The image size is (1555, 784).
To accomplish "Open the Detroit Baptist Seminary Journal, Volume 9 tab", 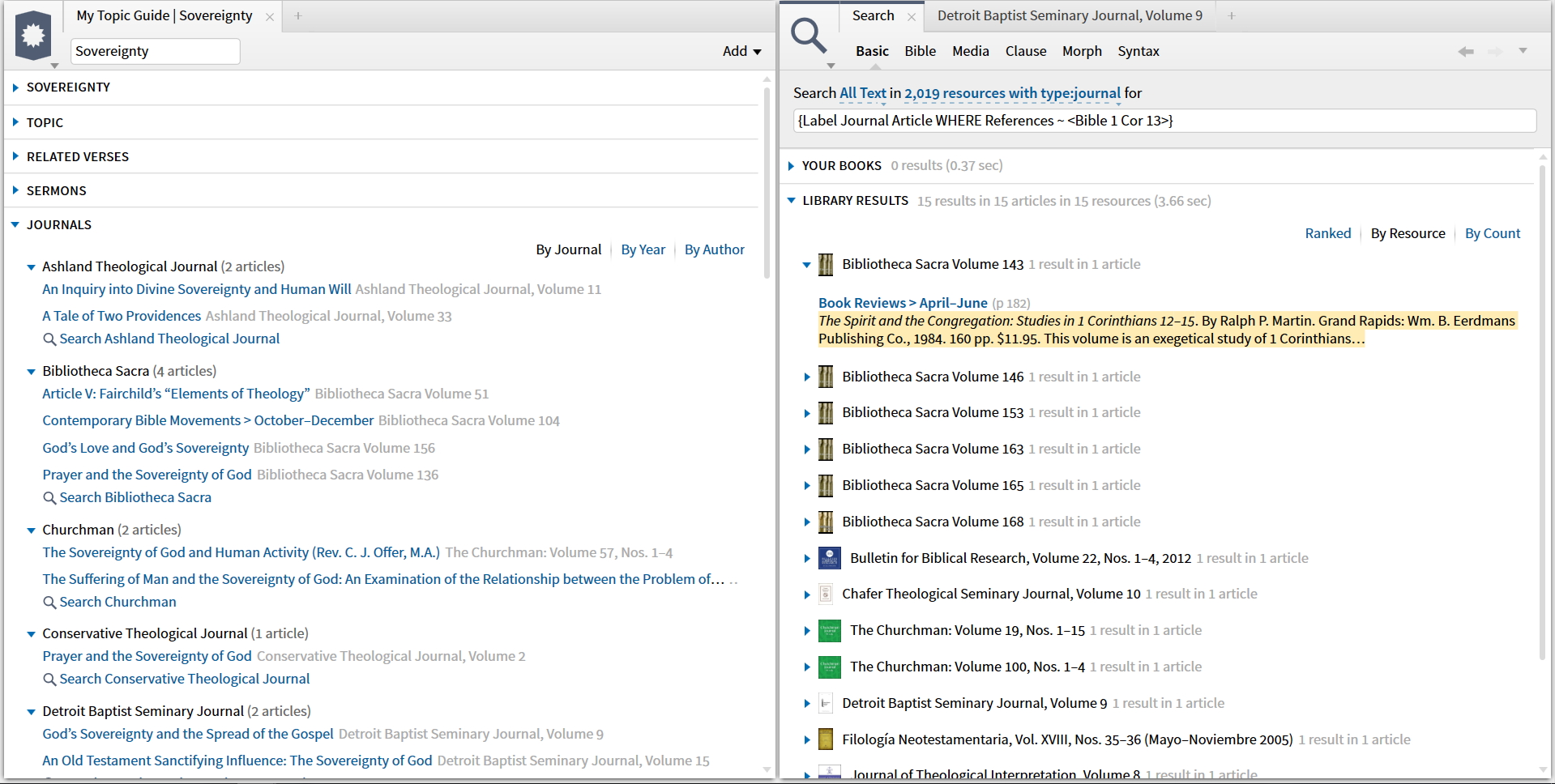I will pos(1070,15).
